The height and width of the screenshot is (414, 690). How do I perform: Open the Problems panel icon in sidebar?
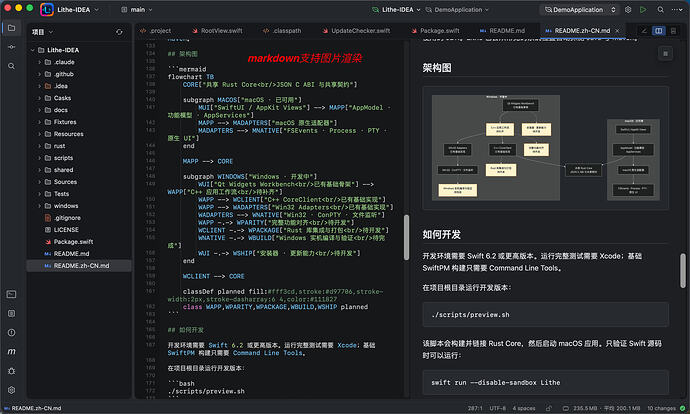point(11,333)
